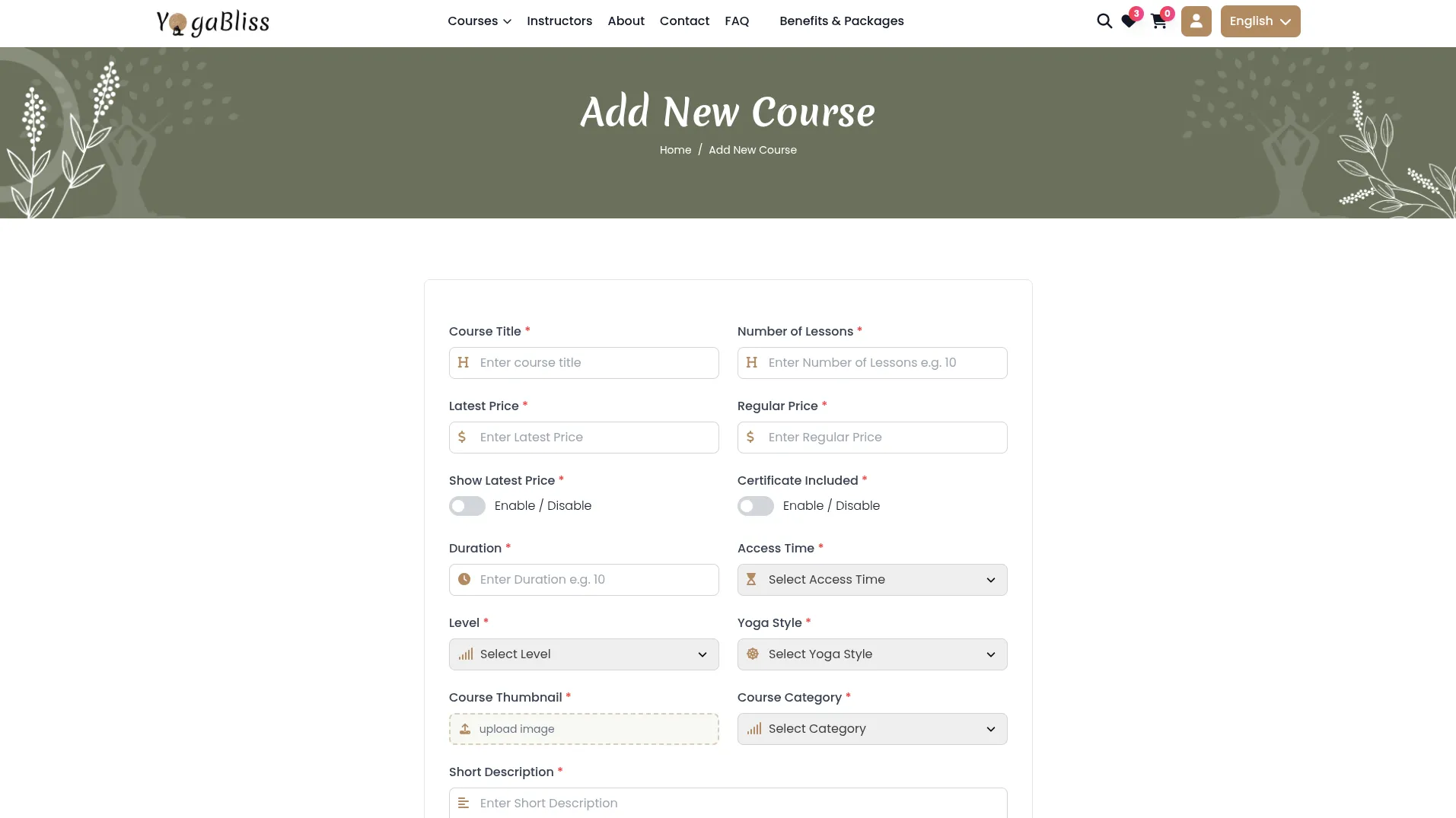This screenshot has height=818, width=1456.
Task: Toggle the Show Latest Price switch
Action: pos(467,506)
